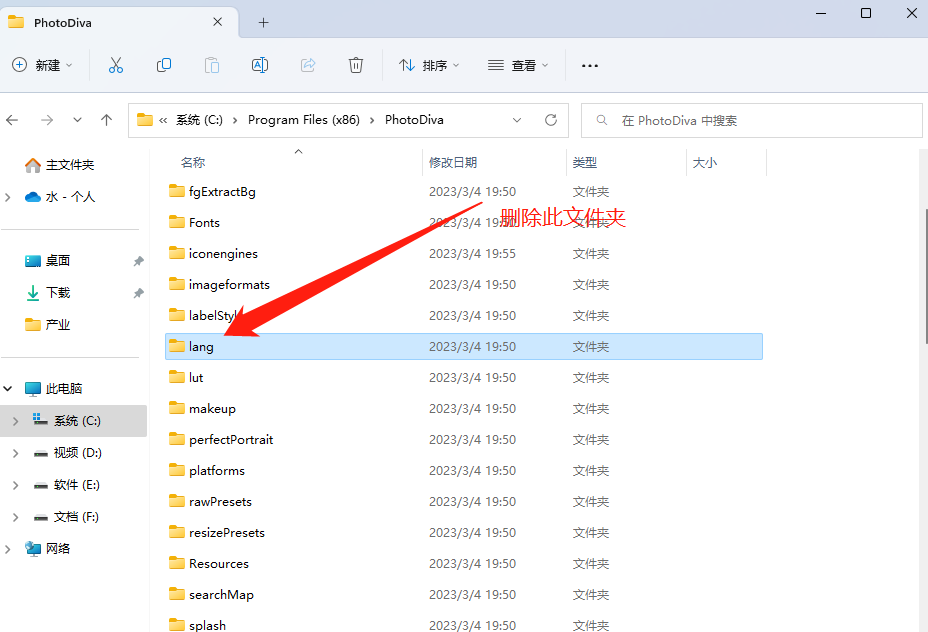
Task: Click the fgExtractBg folder icon
Action: (x=176, y=191)
